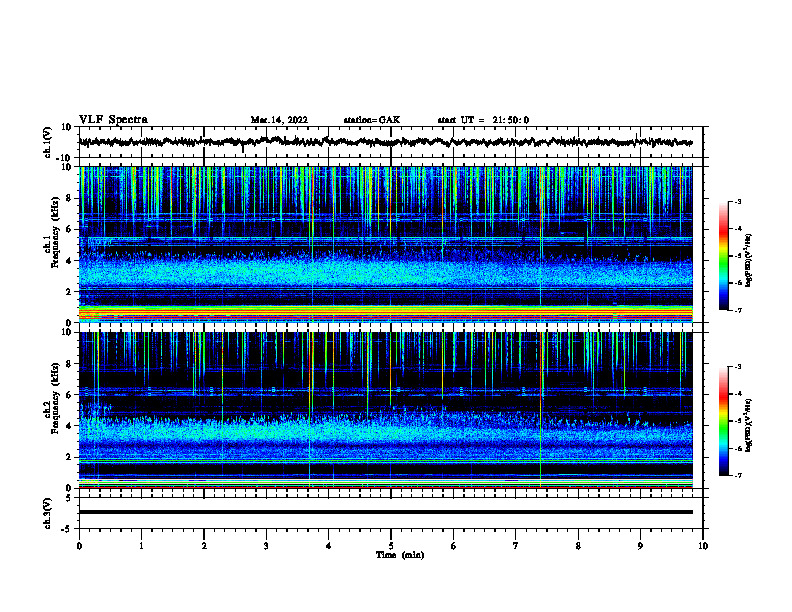This screenshot has height=612, width=792.
Task: Click the ch.1 voltage waveform trace
Action: 385,142
